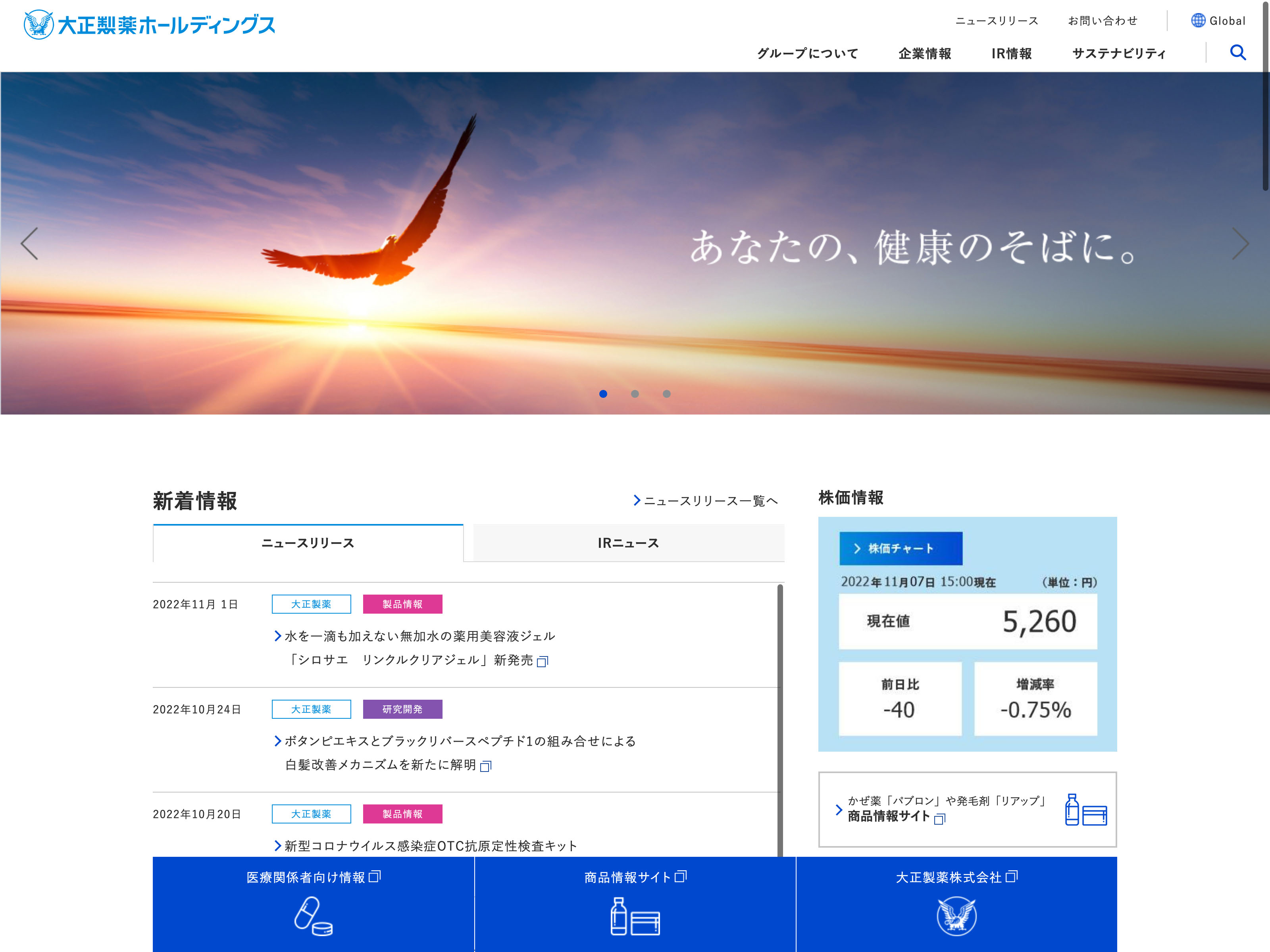Open the 株価チャート button
This screenshot has width=1270, height=952.
[900, 549]
